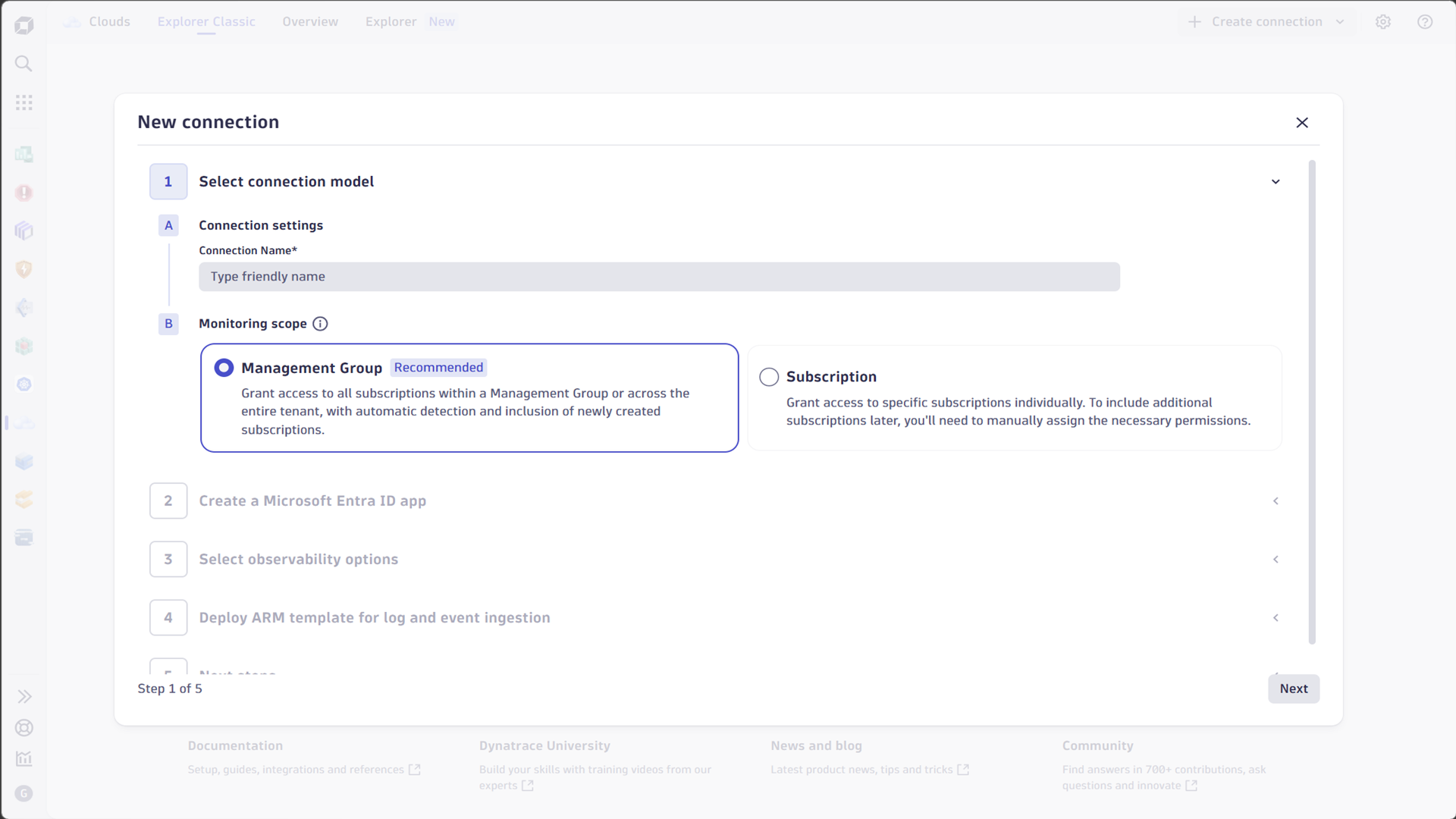This screenshot has width=1456, height=819.
Task: Focus the Connection Name input field
Action: (659, 277)
